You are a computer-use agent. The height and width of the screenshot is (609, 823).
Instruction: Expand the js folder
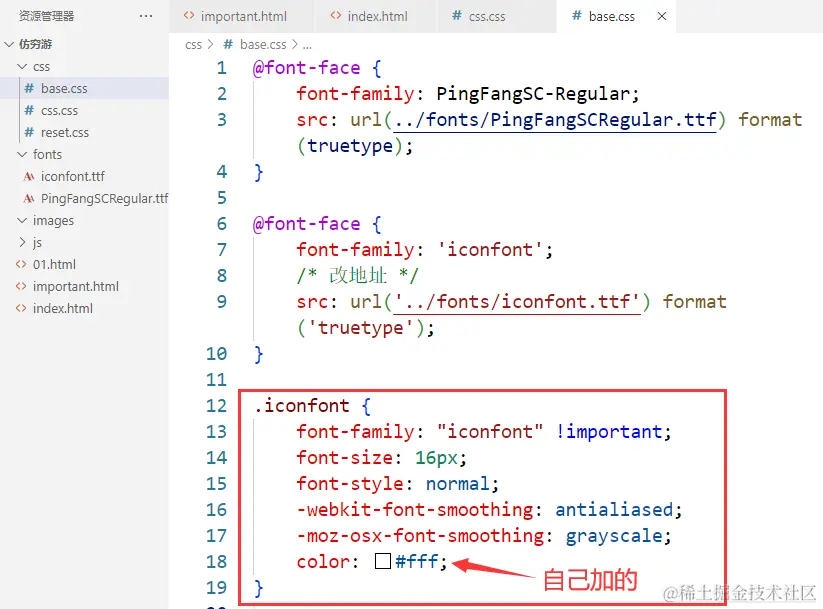22,242
